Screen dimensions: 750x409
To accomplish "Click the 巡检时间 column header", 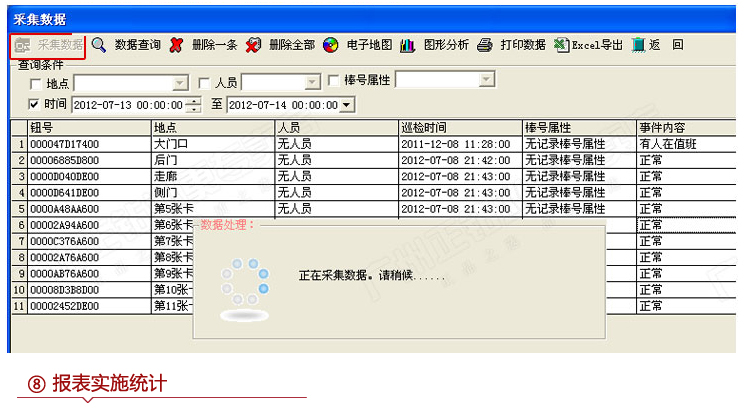I will (460, 128).
